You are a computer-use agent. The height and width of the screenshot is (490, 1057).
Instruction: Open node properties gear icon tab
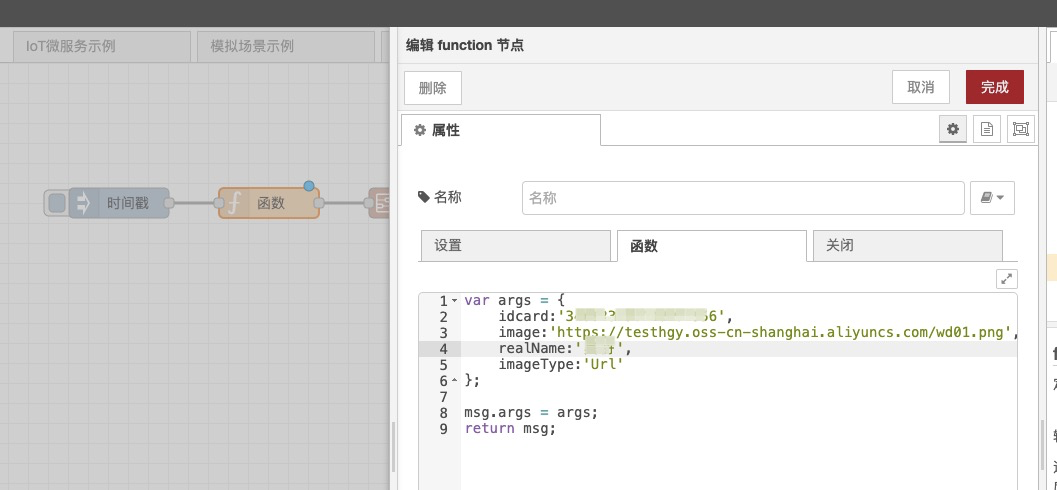(952, 129)
